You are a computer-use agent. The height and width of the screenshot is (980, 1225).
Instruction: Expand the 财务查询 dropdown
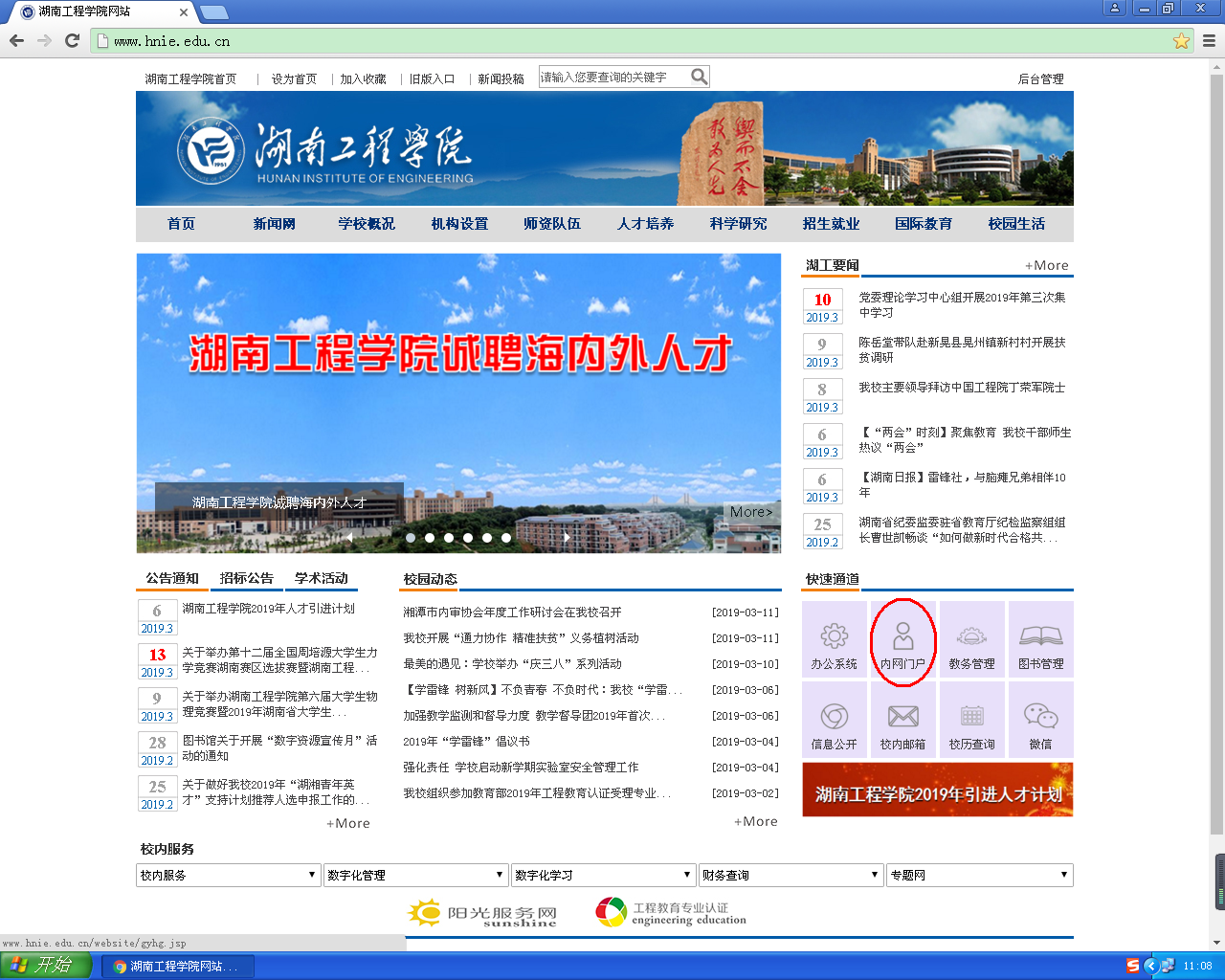(x=791, y=875)
